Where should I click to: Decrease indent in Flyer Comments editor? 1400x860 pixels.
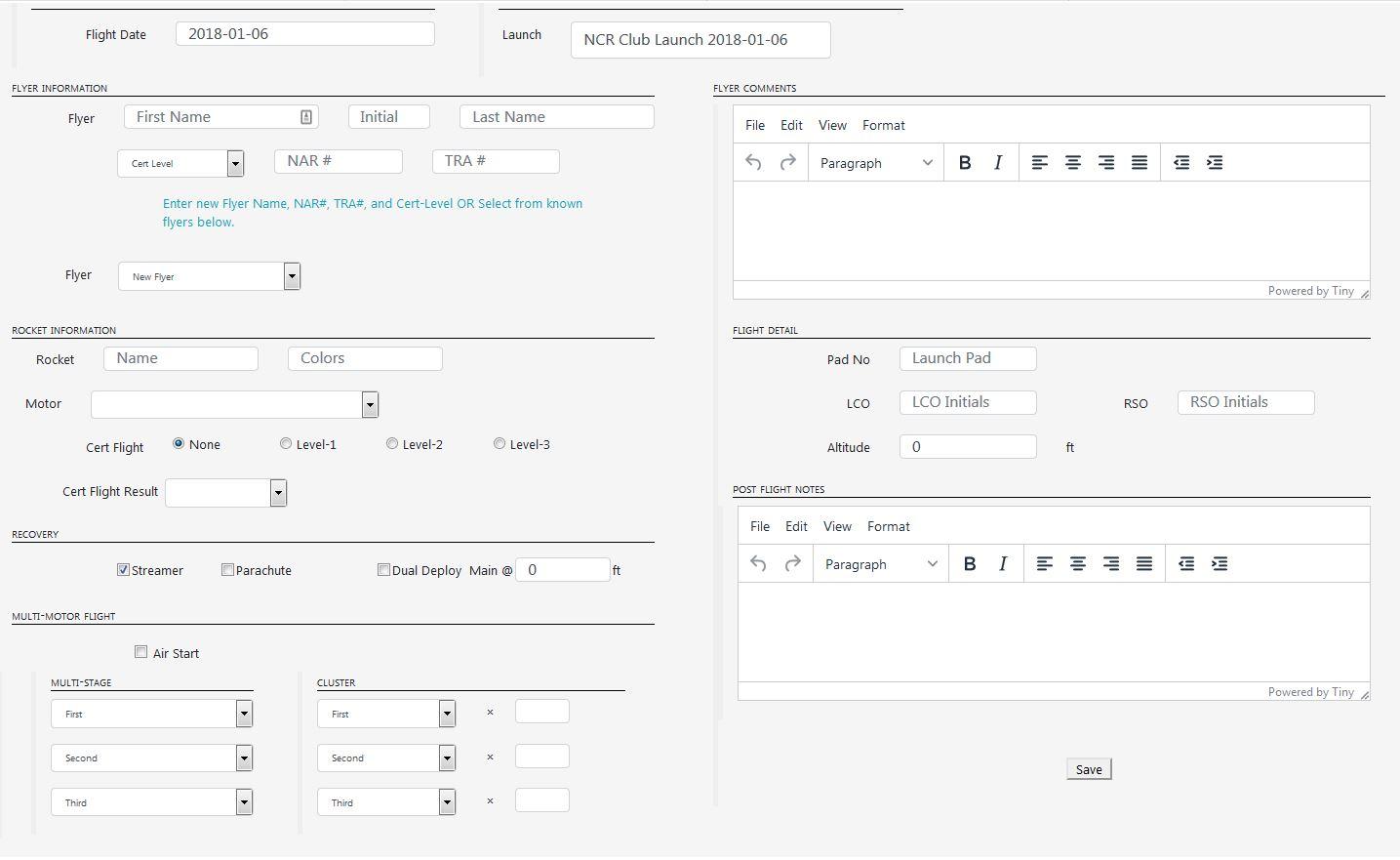pyautogui.click(x=1180, y=163)
